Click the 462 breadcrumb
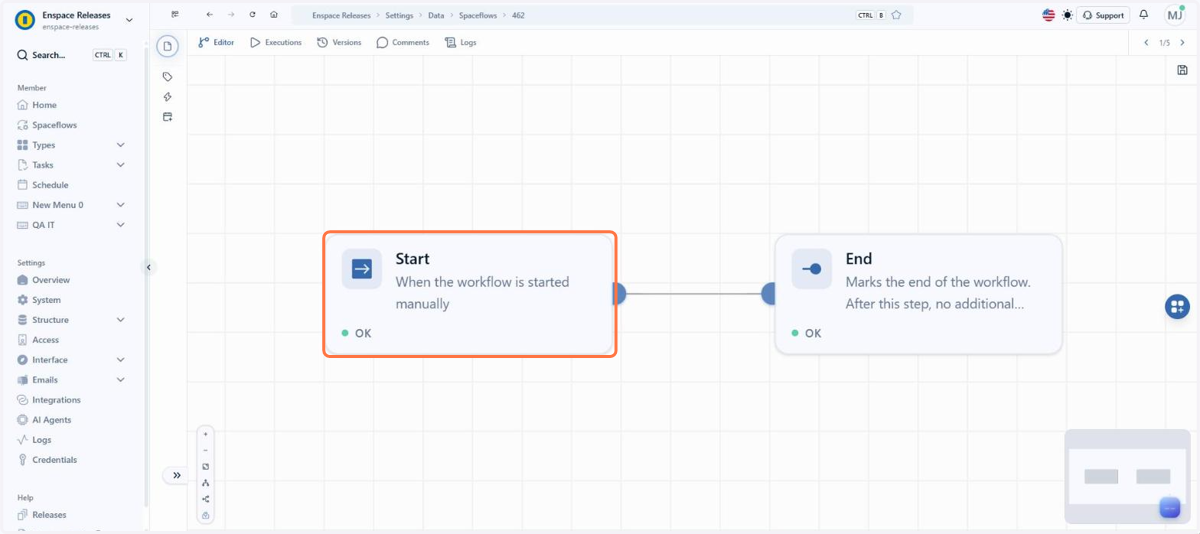The image size is (1200, 534). [518, 16]
